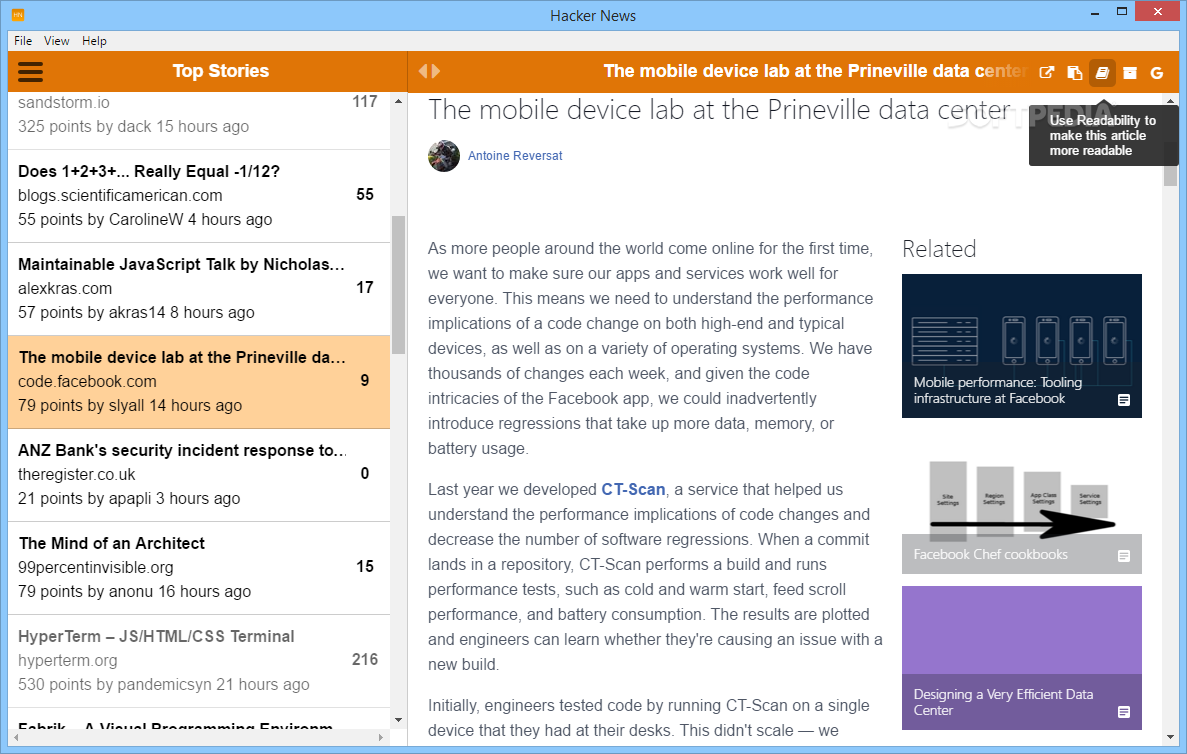This screenshot has width=1187, height=754.
Task: Maximize the Hacker News window
Action: point(1122,12)
